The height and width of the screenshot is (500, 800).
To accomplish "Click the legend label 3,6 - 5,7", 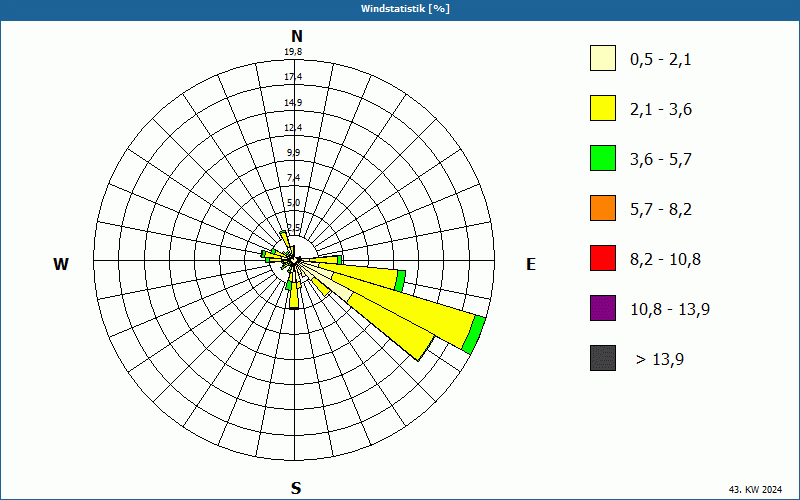I will (661, 160).
